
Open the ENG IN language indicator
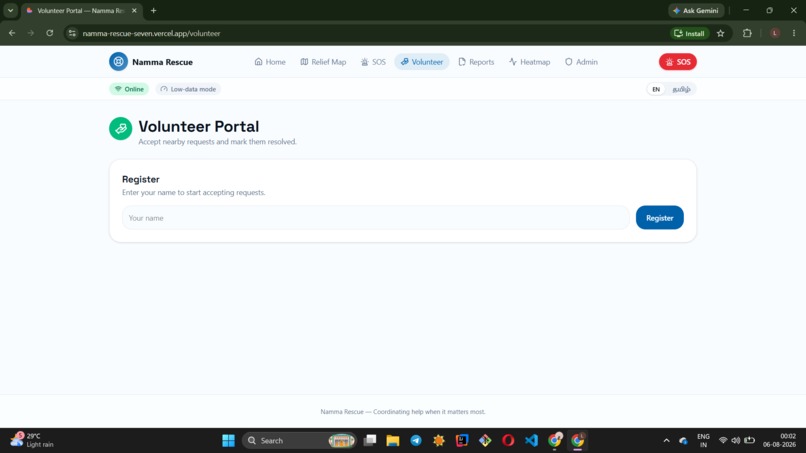[703, 440]
